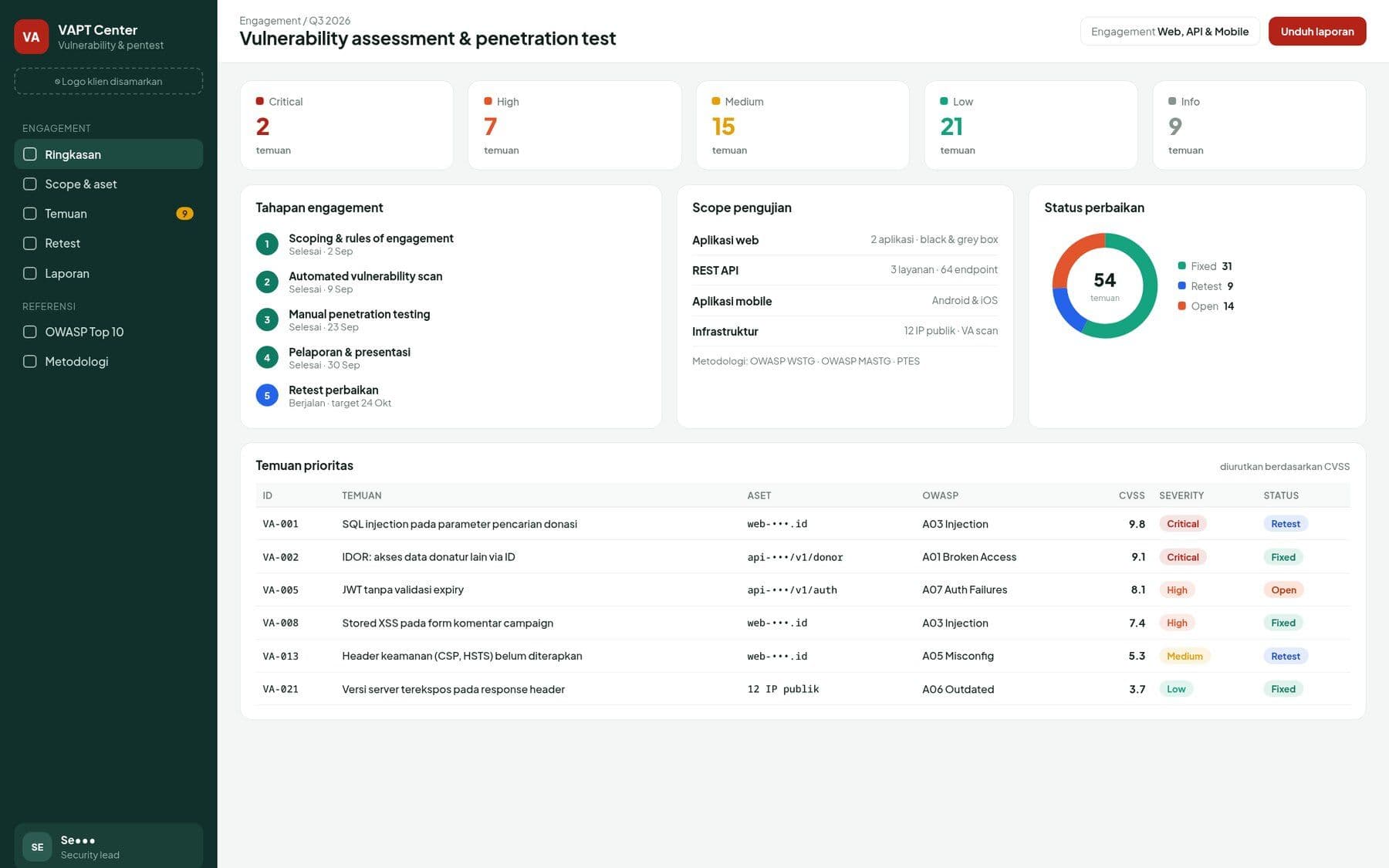Go to Temuan section in sidebar
Image resolution: width=1389 pixels, height=868 pixels.
[108, 214]
